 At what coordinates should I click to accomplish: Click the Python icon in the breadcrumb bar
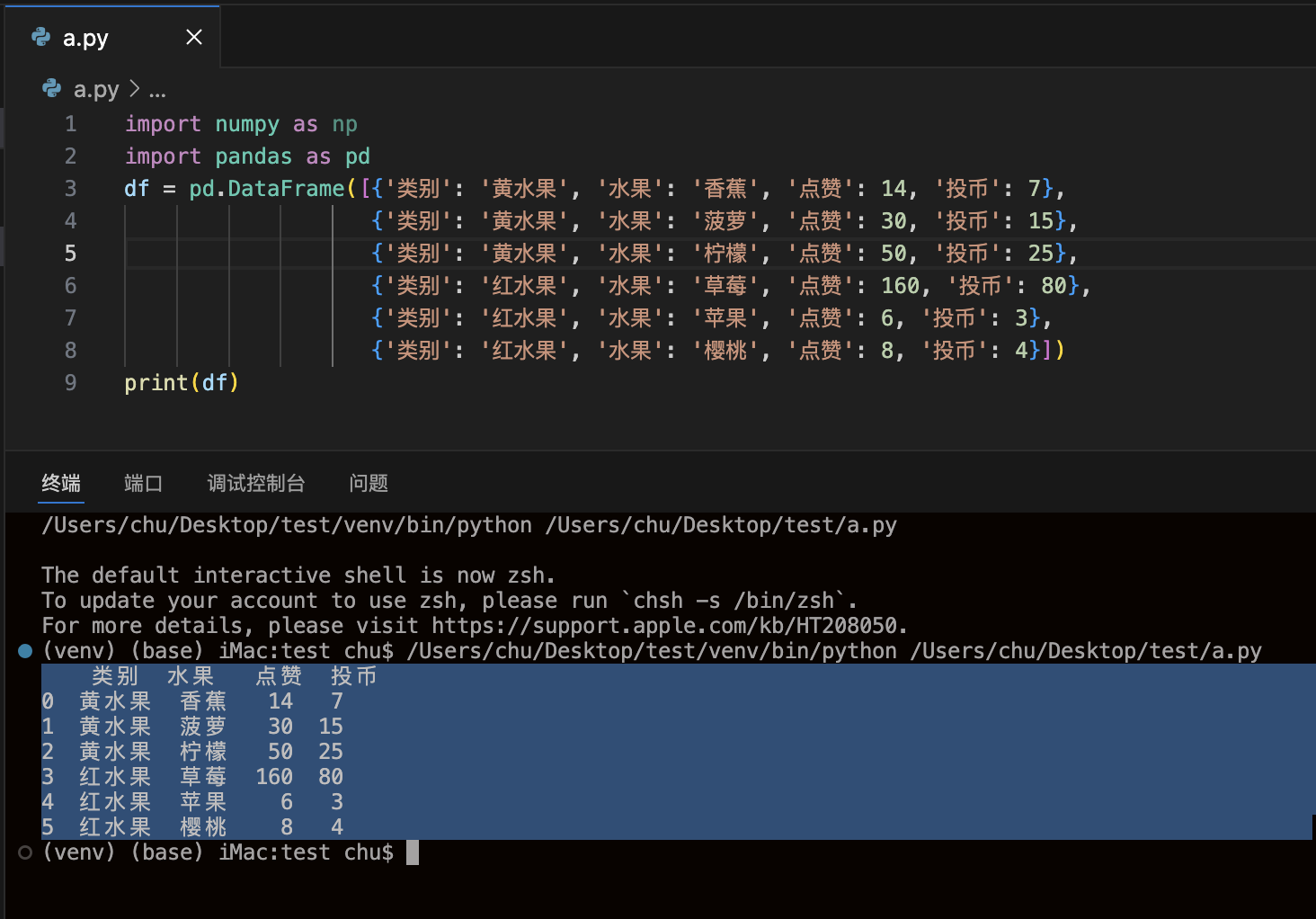click(52, 89)
